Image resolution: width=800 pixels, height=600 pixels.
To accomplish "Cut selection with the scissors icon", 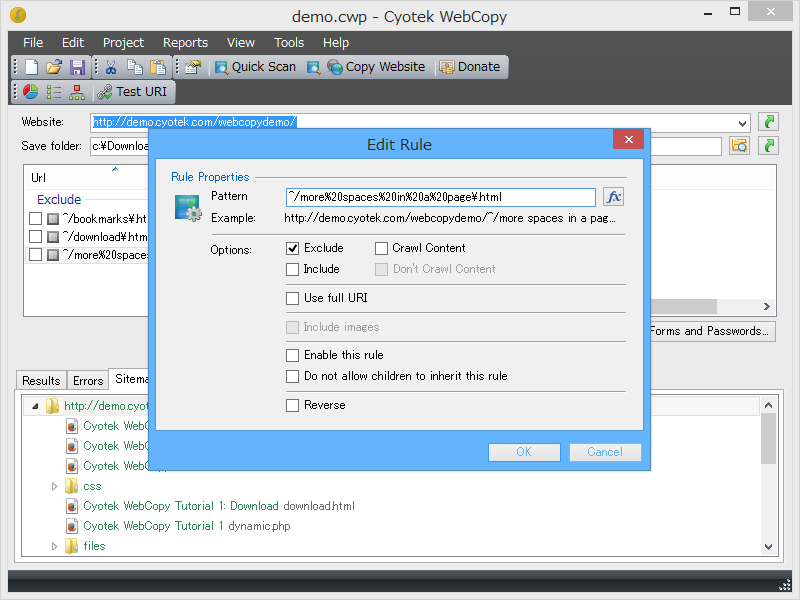I will tap(111, 67).
